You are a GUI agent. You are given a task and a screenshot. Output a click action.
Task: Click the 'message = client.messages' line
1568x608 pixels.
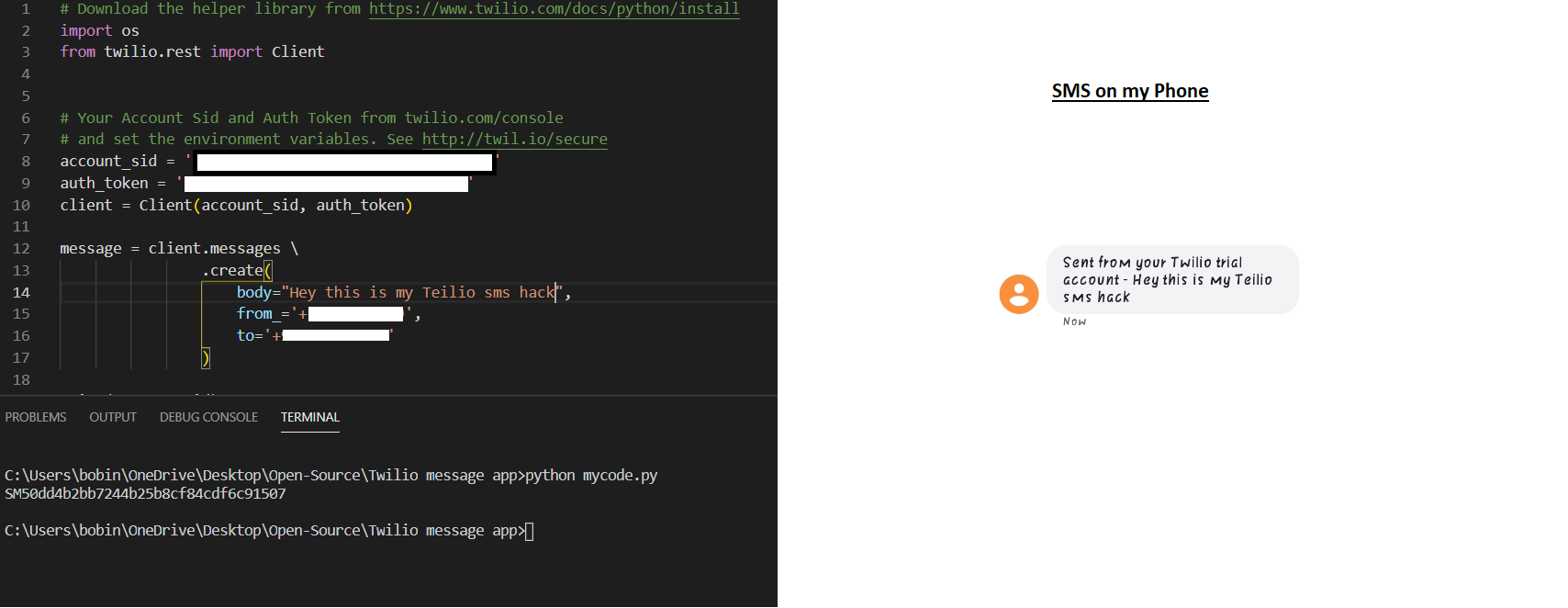pyautogui.click(x=179, y=249)
